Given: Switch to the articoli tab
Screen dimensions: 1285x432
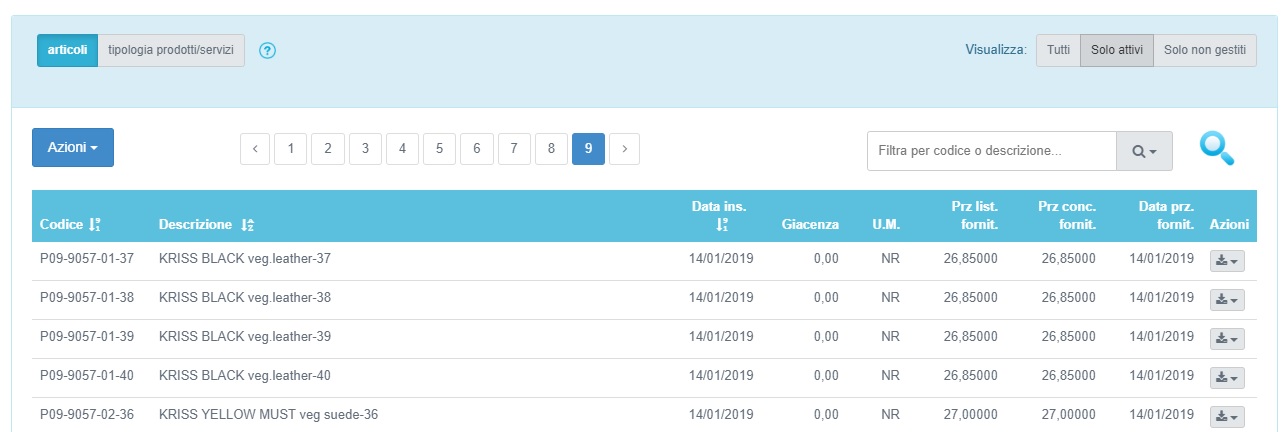Looking at the screenshot, I should point(67,50).
